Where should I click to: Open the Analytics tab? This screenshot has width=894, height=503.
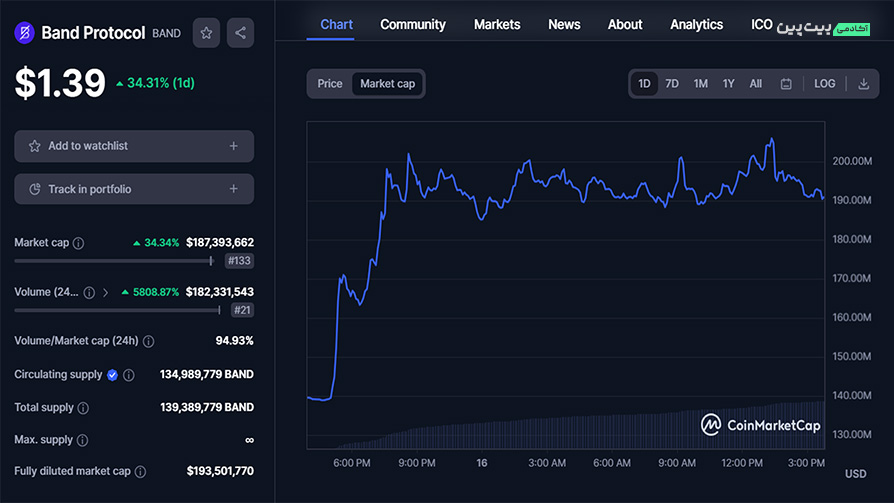[x=697, y=25]
